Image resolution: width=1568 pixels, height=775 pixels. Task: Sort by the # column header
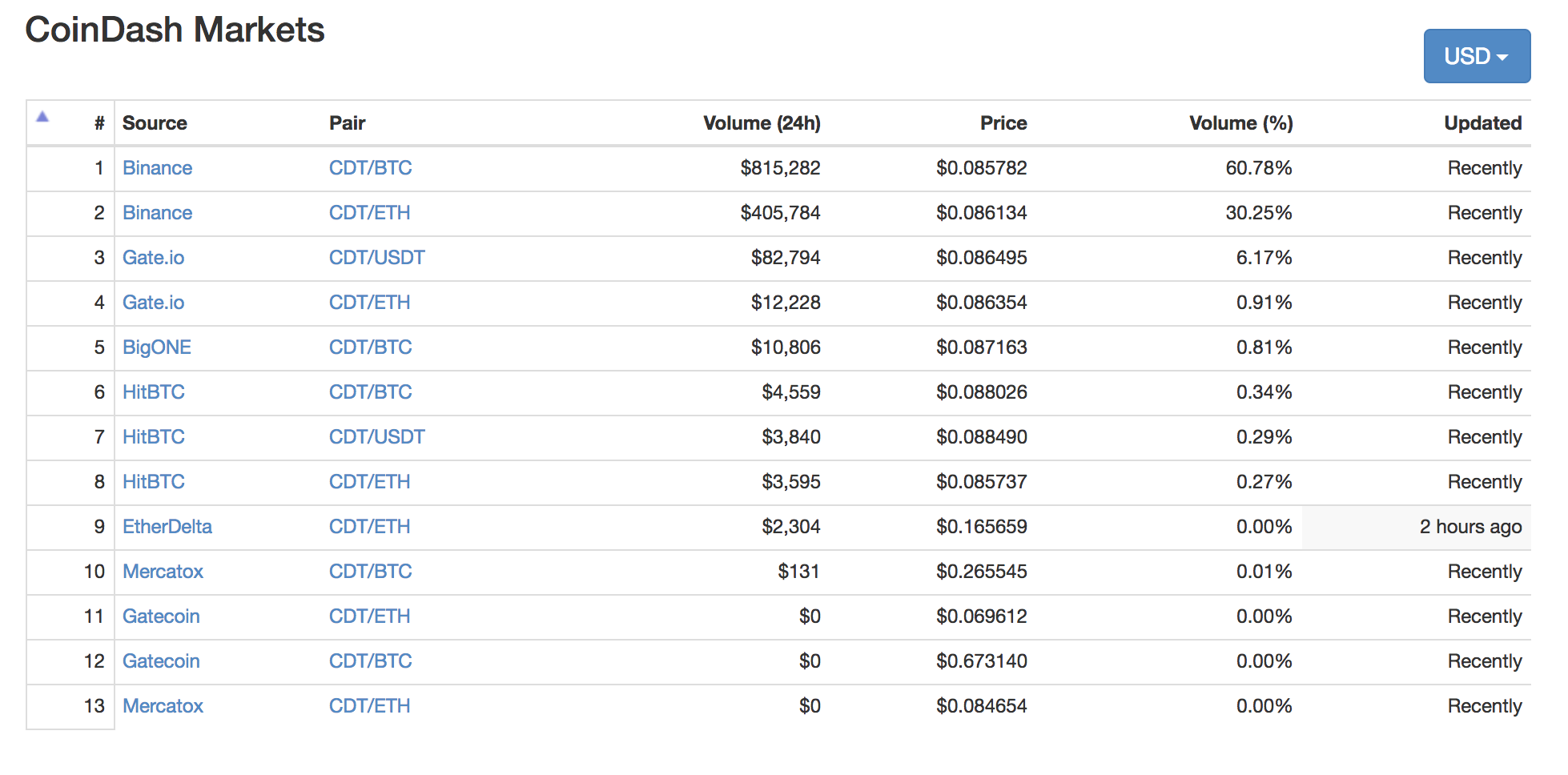click(x=99, y=123)
